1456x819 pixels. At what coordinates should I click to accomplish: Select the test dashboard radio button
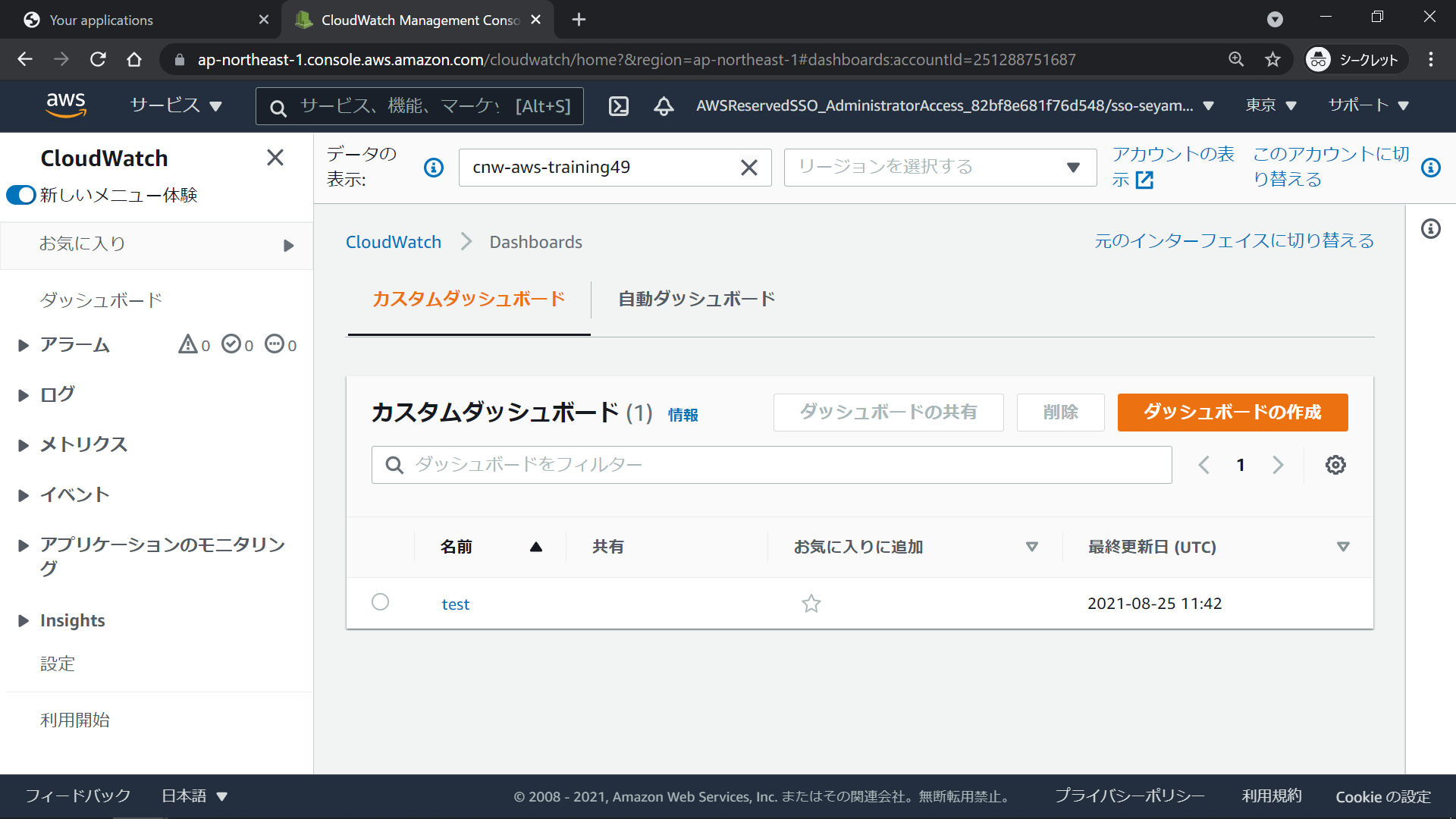(380, 602)
